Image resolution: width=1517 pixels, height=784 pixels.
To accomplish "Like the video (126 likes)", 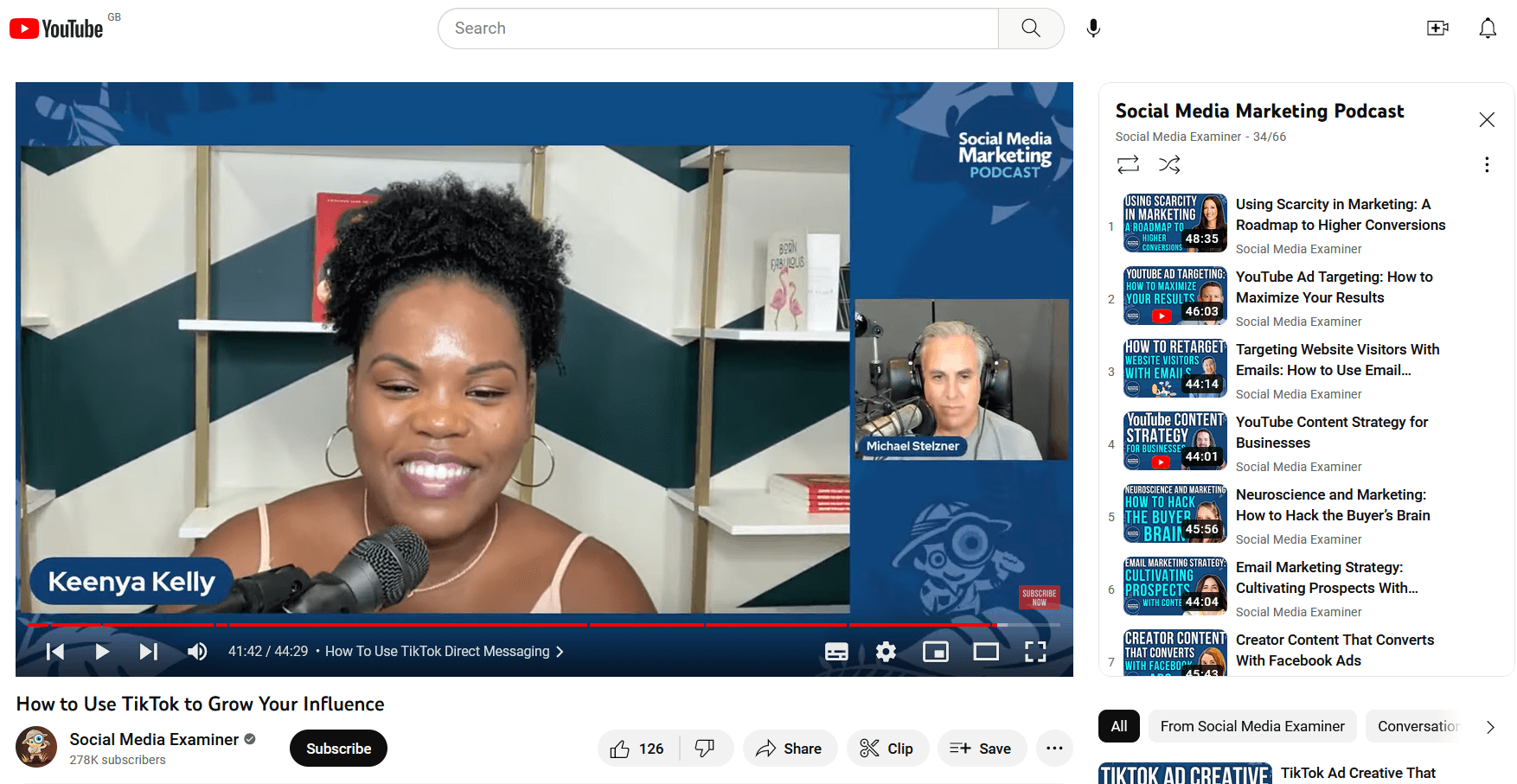I will pyautogui.click(x=637, y=749).
